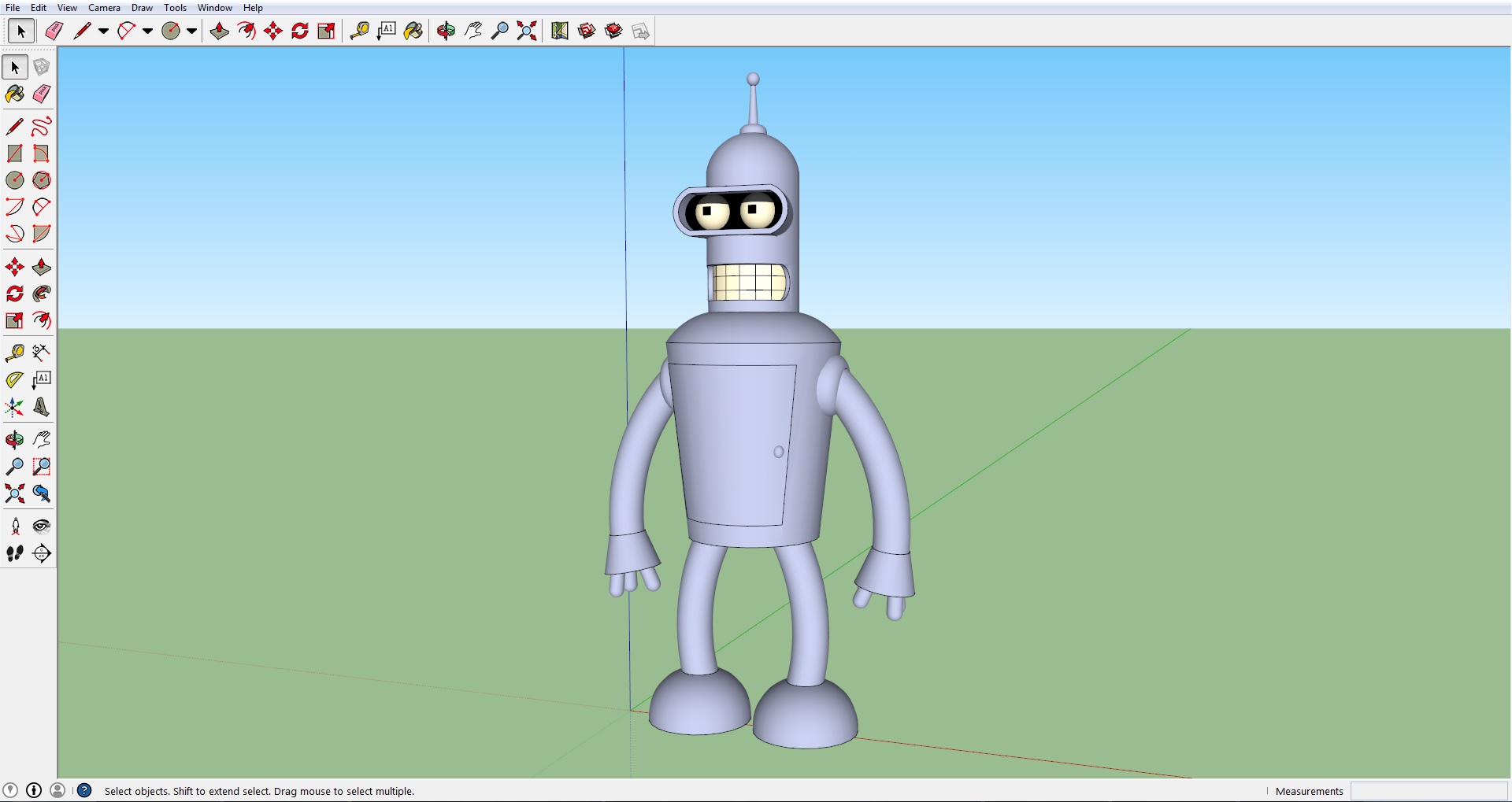Open Extension Warehouse from the toolbar
The height and width of the screenshot is (802, 1512).
613,31
